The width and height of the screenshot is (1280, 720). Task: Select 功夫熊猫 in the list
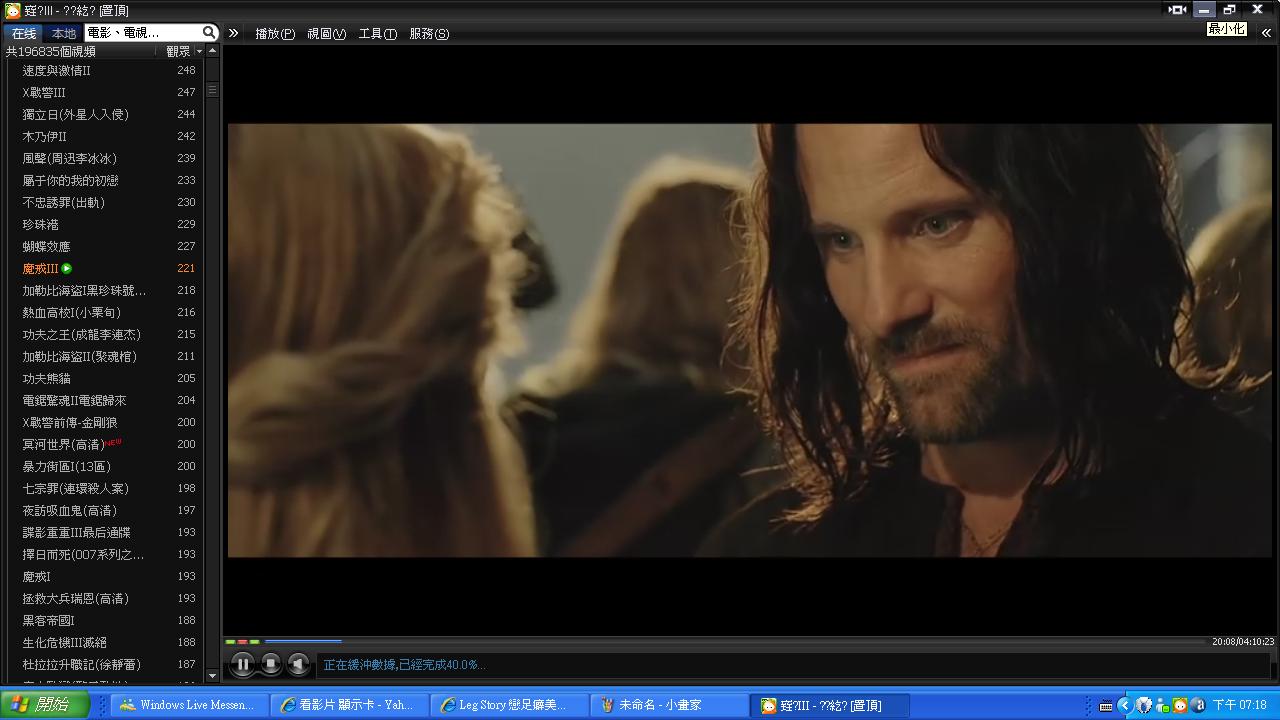click(x=47, y=379)
